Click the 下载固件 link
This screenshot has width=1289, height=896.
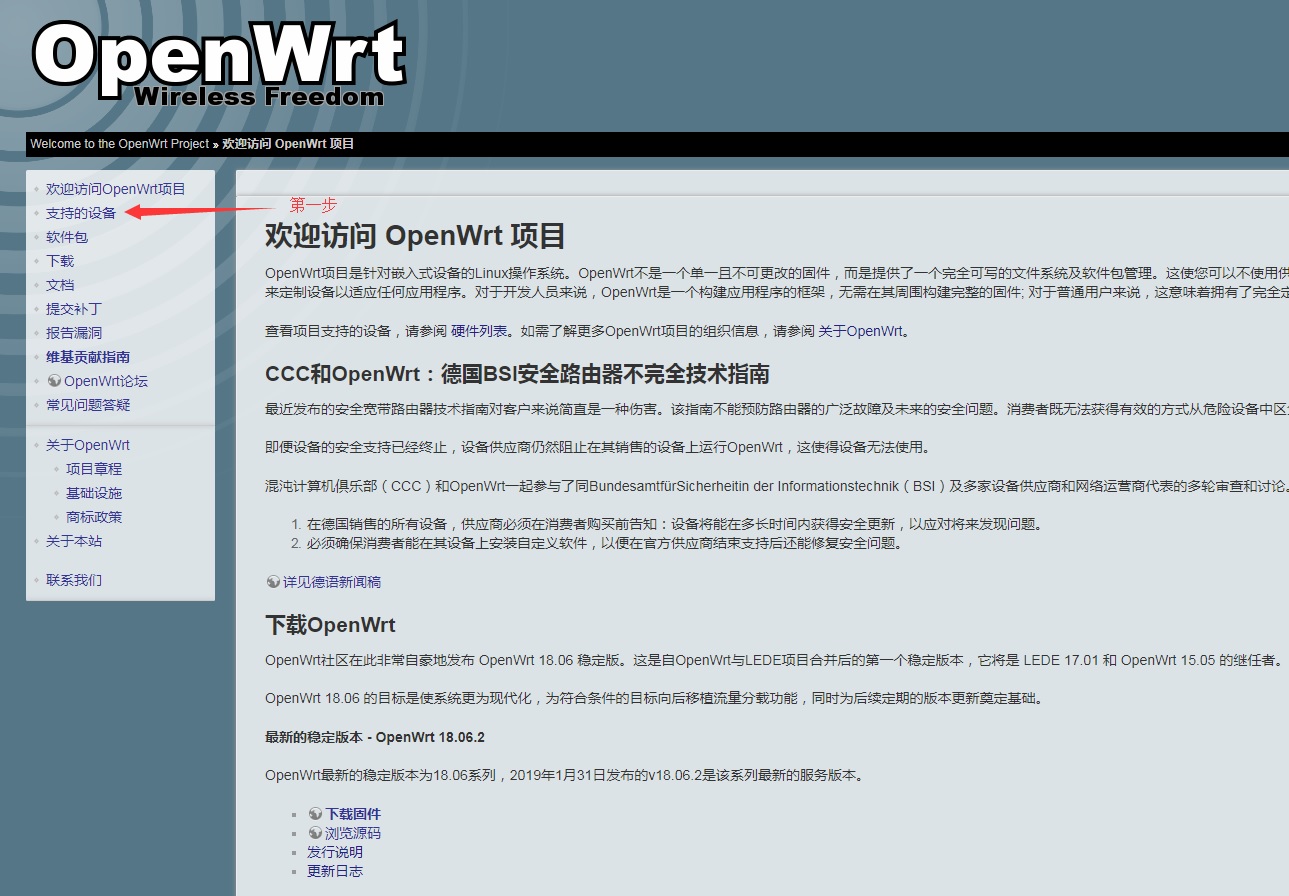coord(353,814)
